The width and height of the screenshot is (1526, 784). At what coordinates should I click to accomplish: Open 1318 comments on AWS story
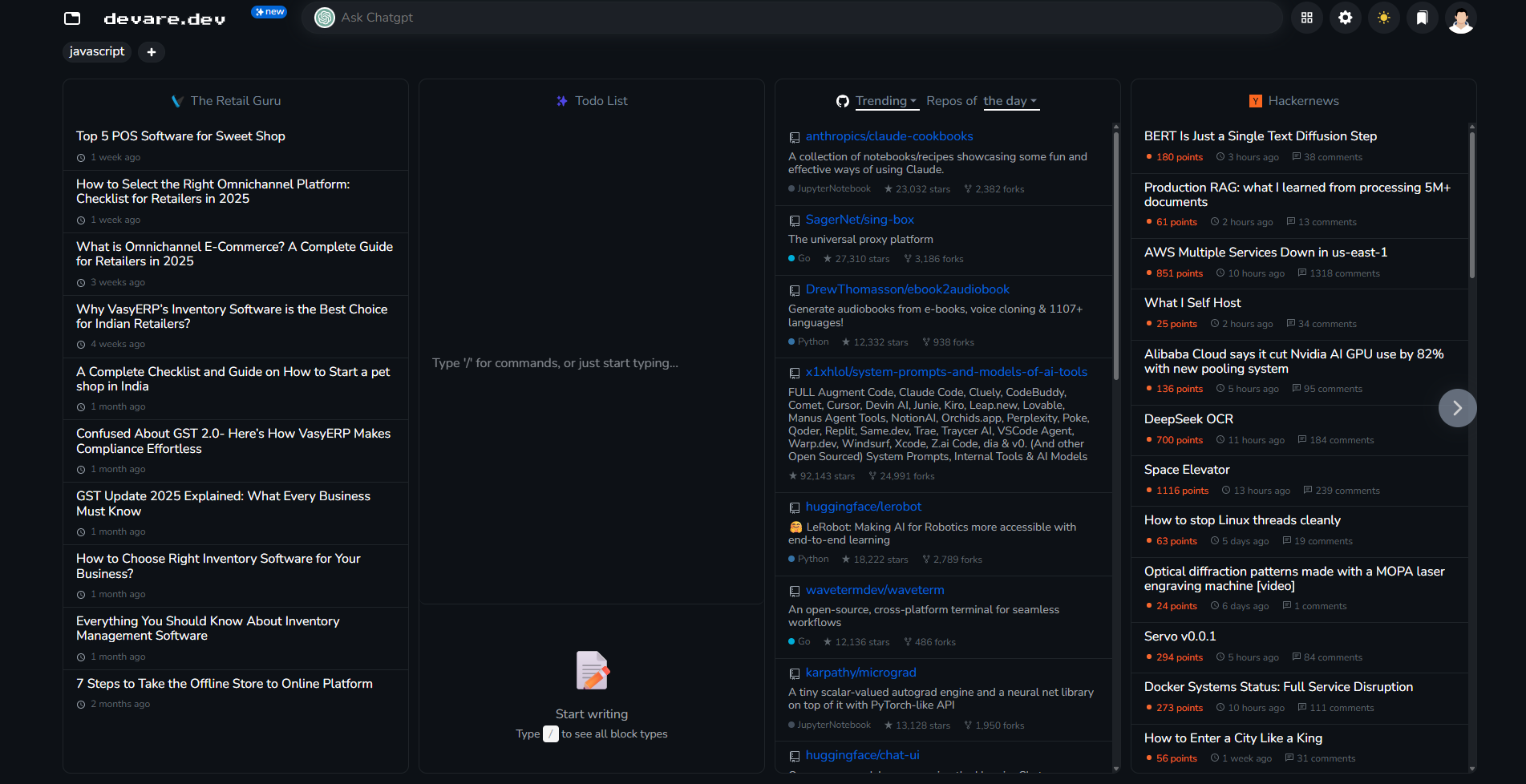1339,273
